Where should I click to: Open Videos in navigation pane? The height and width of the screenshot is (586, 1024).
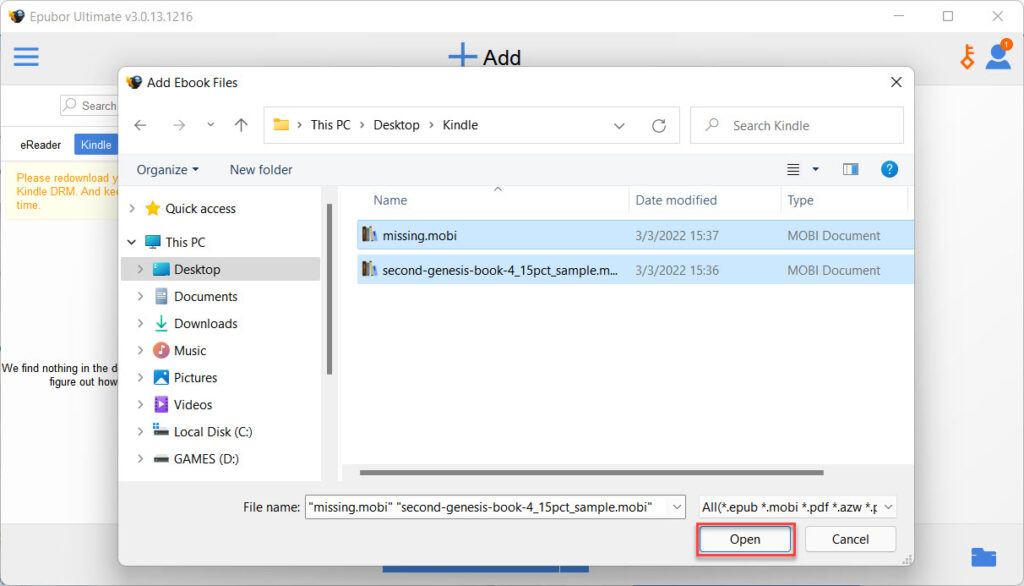pos(193,405)
